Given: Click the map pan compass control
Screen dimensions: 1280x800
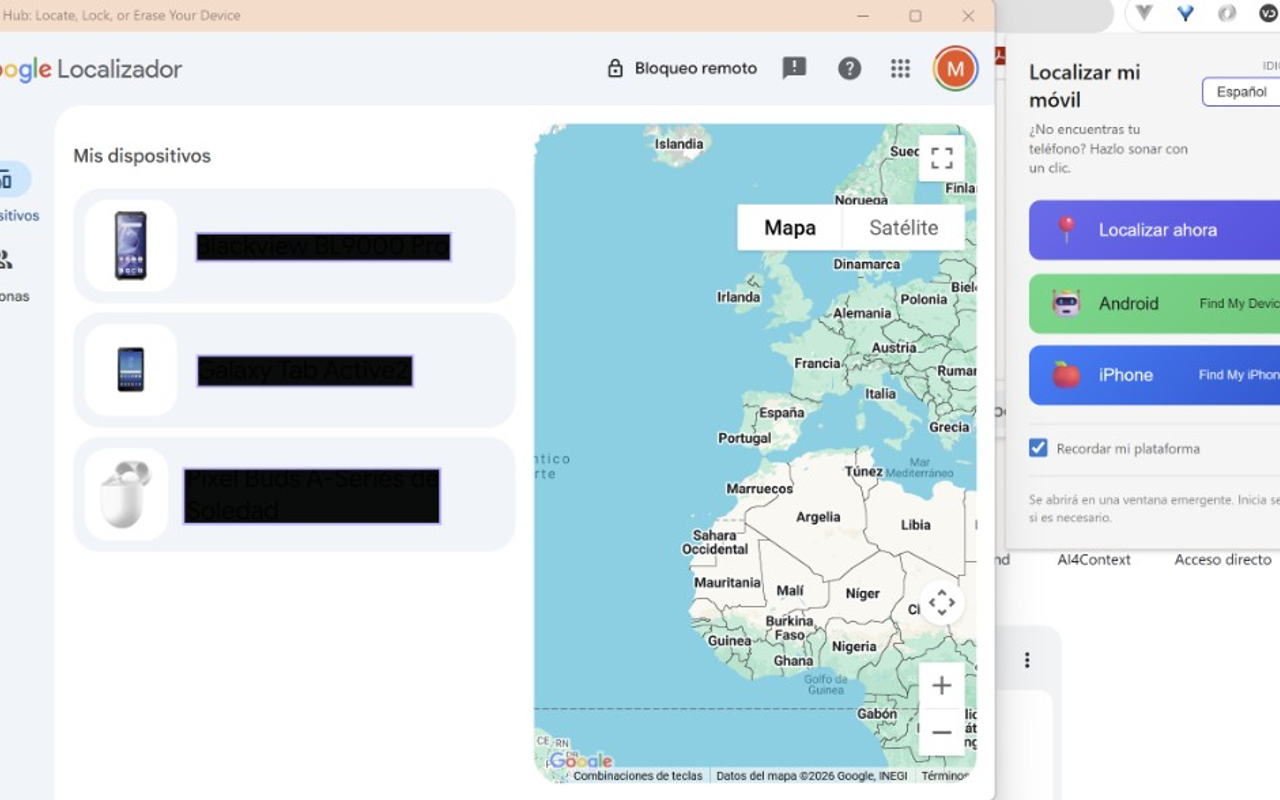Looking at the screenshot, I should 941,603.
